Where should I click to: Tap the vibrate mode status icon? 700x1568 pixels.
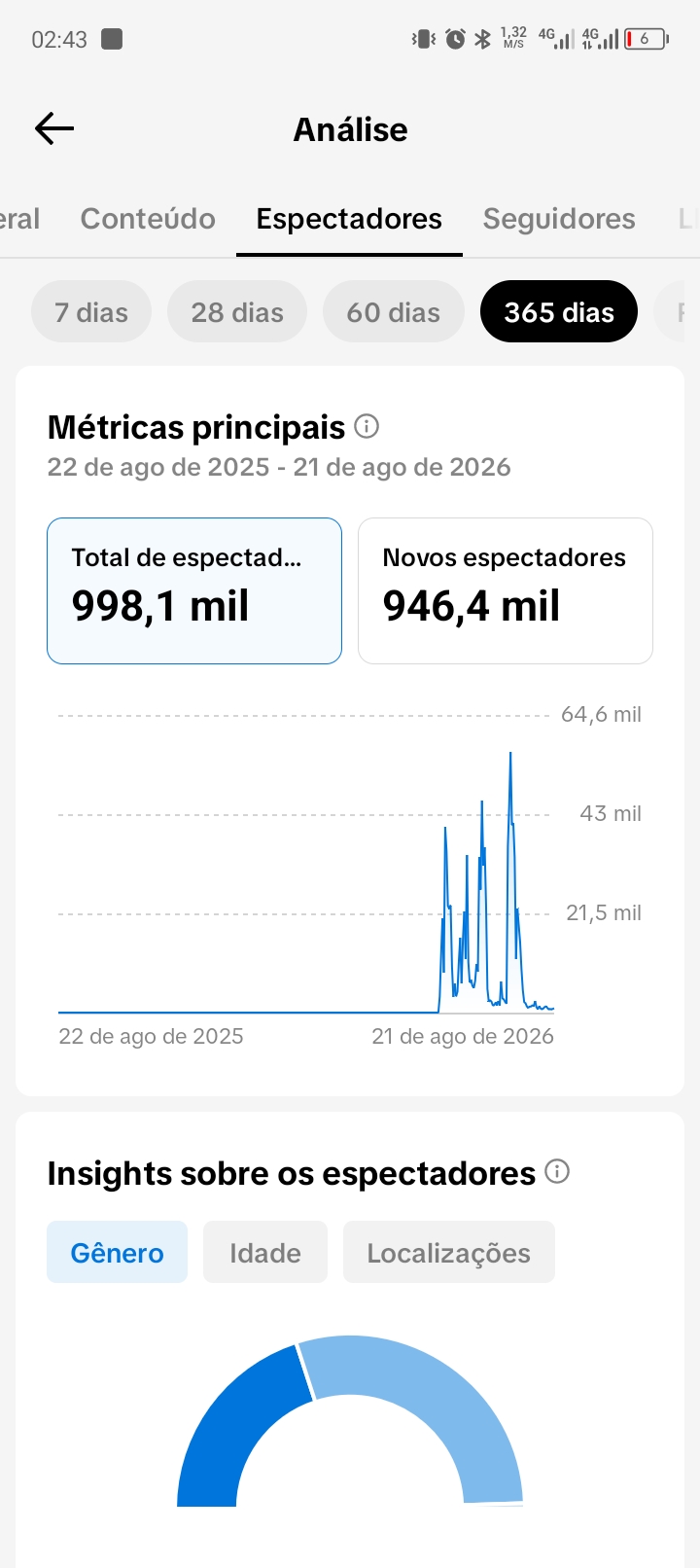tap(423, 39)
